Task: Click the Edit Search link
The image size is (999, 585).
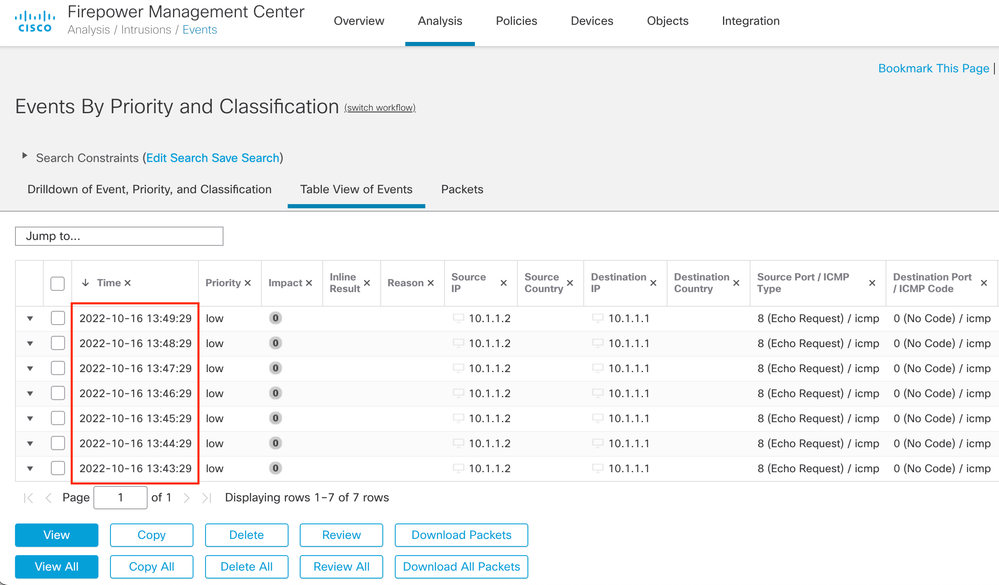Action: (177, 158)
